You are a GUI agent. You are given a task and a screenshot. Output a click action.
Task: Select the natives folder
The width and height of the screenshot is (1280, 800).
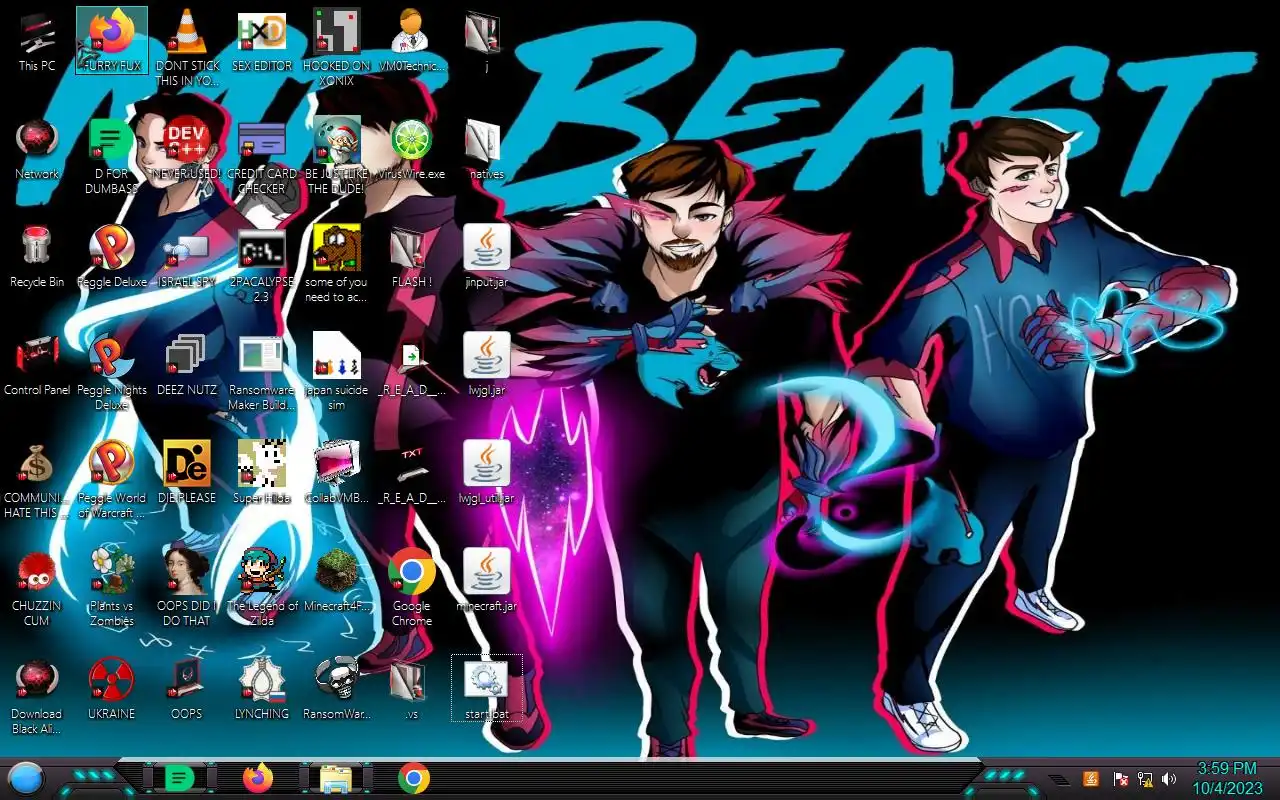pyautogui.click(x=486, y=149)
